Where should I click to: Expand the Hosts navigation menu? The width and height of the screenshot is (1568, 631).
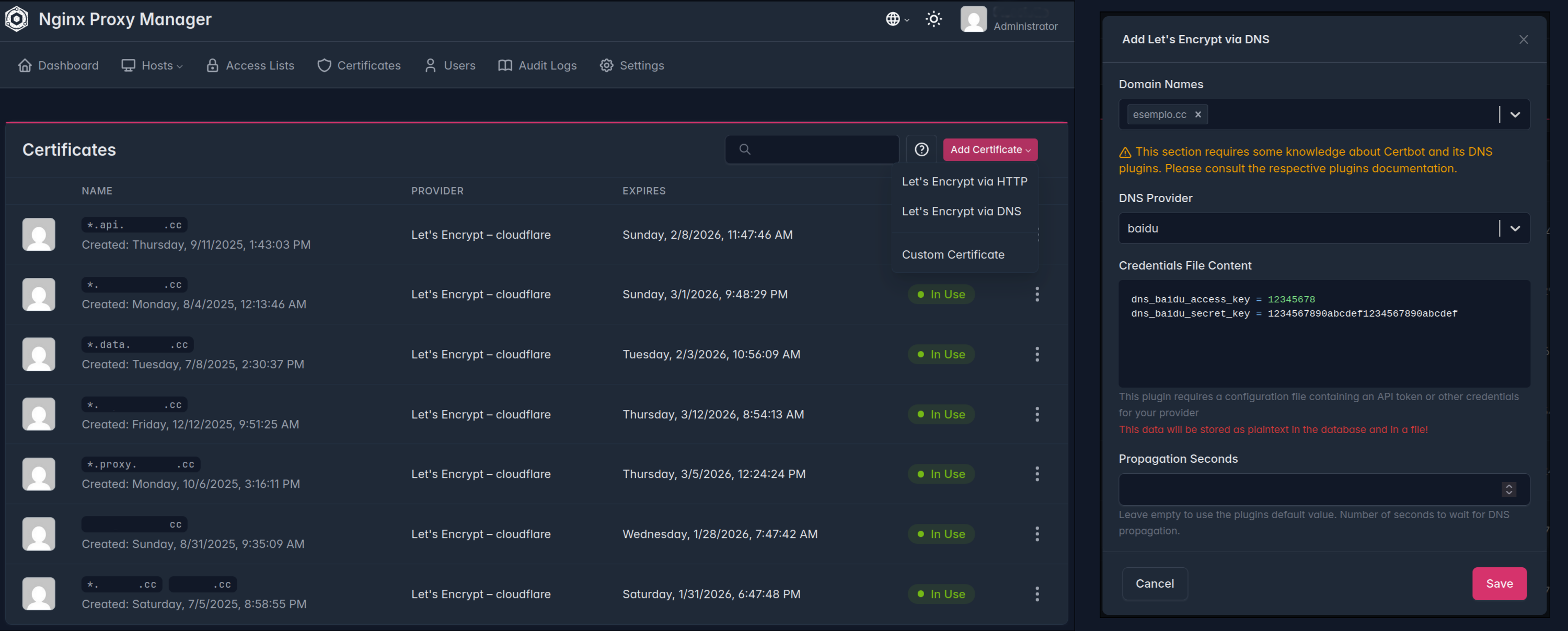coord(152,66)
